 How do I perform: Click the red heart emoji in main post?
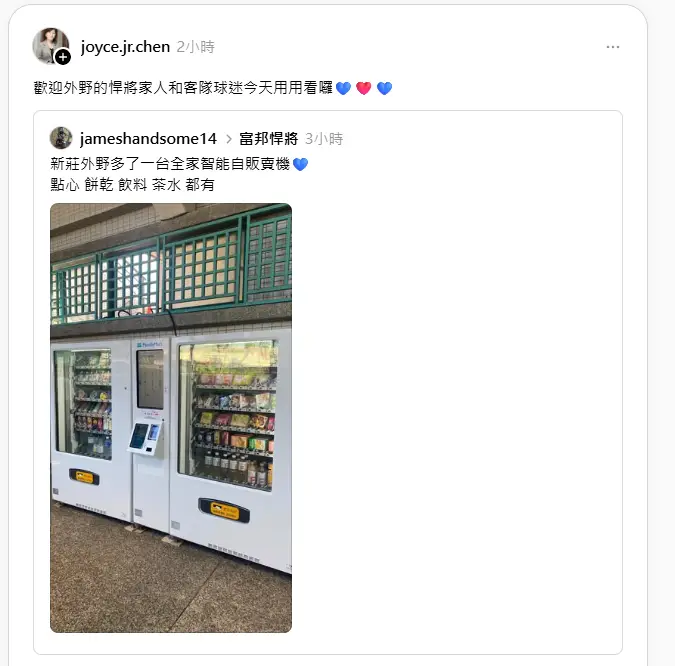364,88
